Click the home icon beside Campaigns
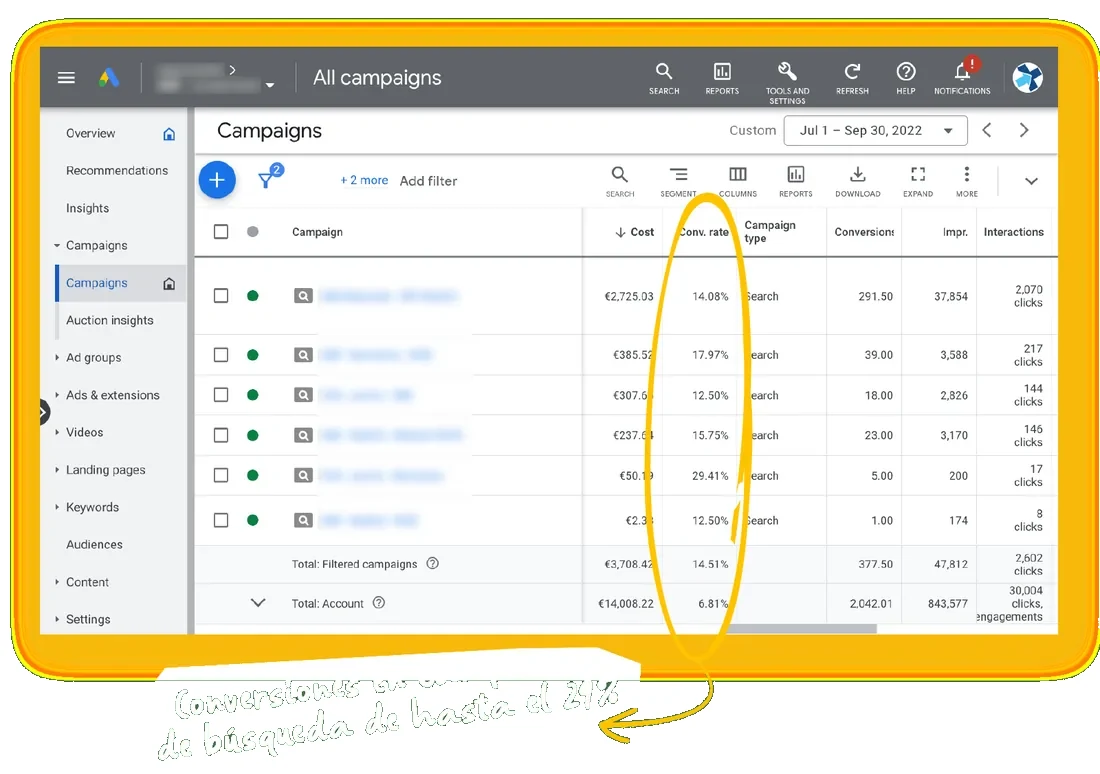The image size is (1100, 774). coord(169,283)
